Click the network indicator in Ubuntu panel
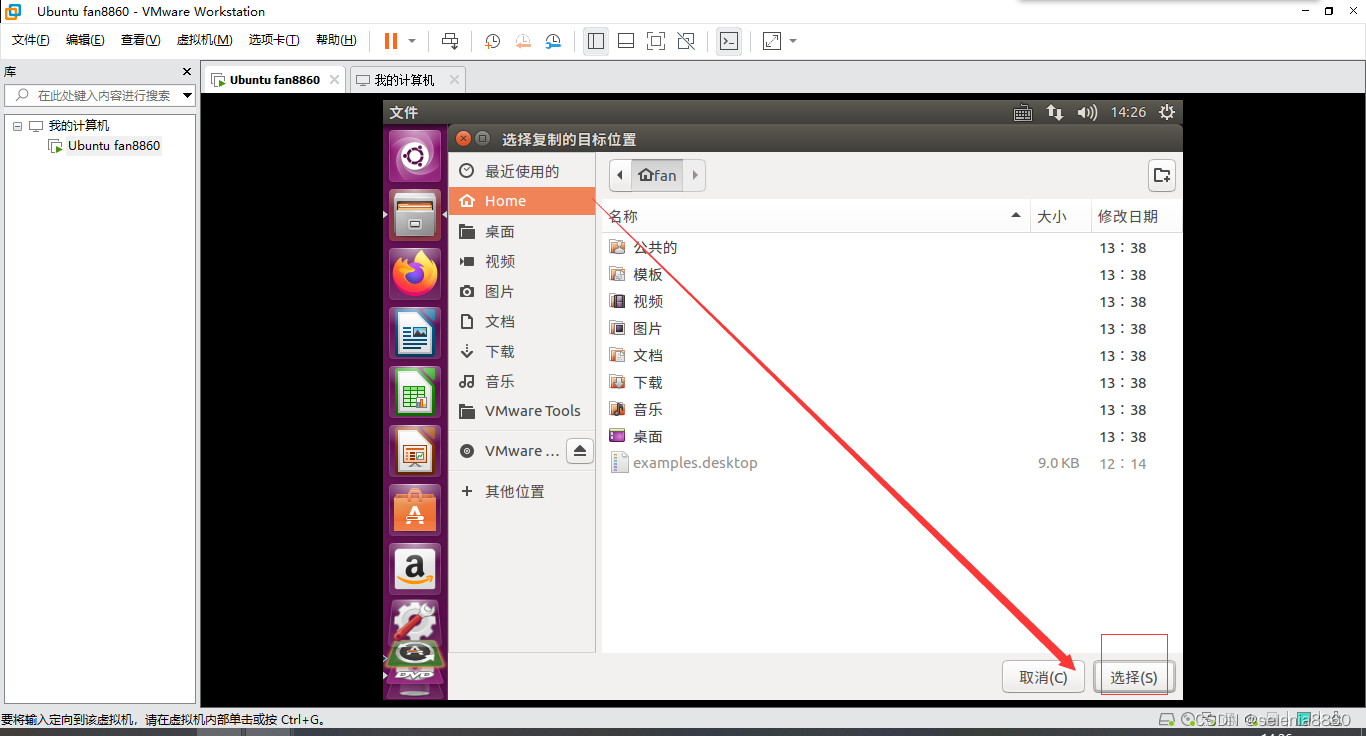 pyautogui.click(x=1055, y=113)
